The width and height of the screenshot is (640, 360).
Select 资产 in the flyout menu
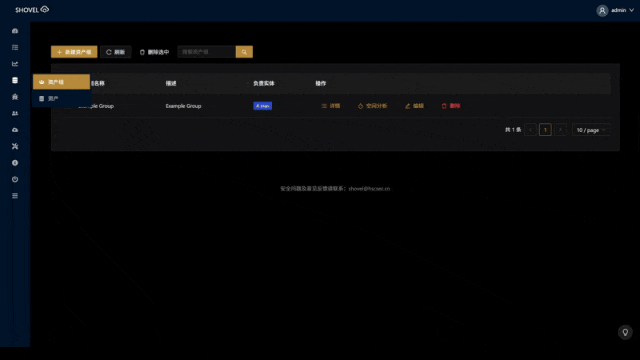click(x=62, y=99)
